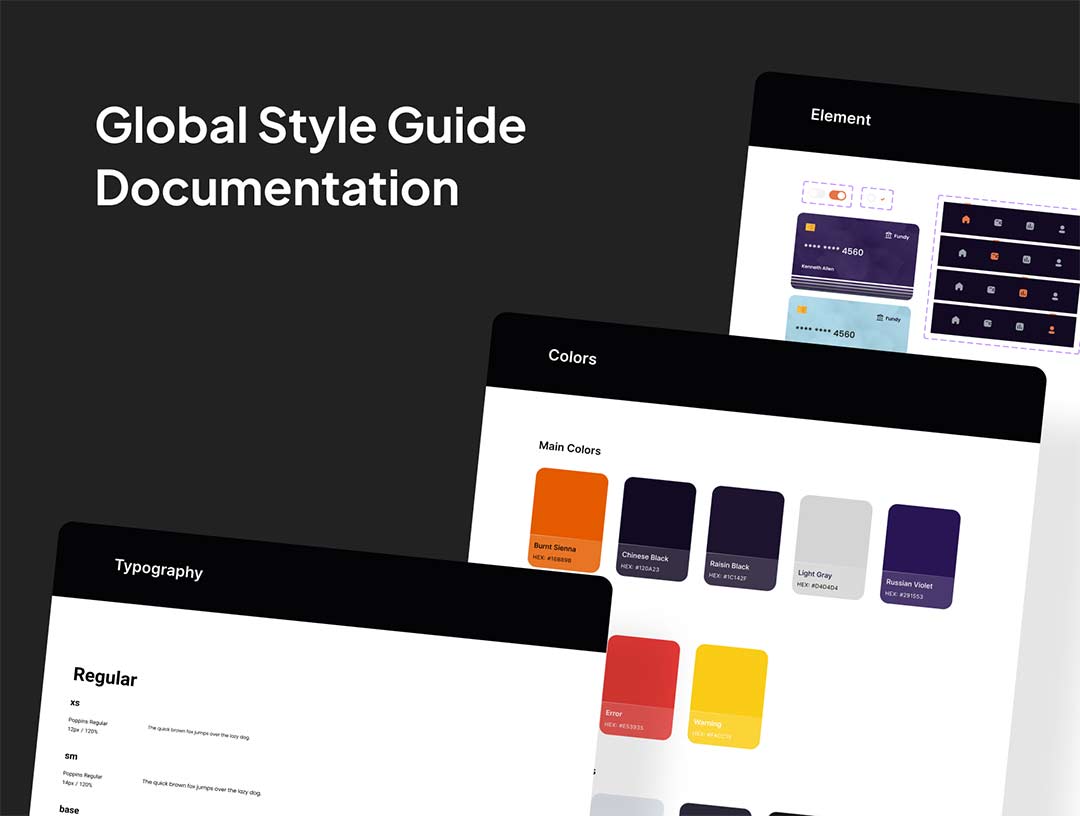Click the Regular heading in Typography
Viewport: 1080px width, 816px height.
coord(105,678)
